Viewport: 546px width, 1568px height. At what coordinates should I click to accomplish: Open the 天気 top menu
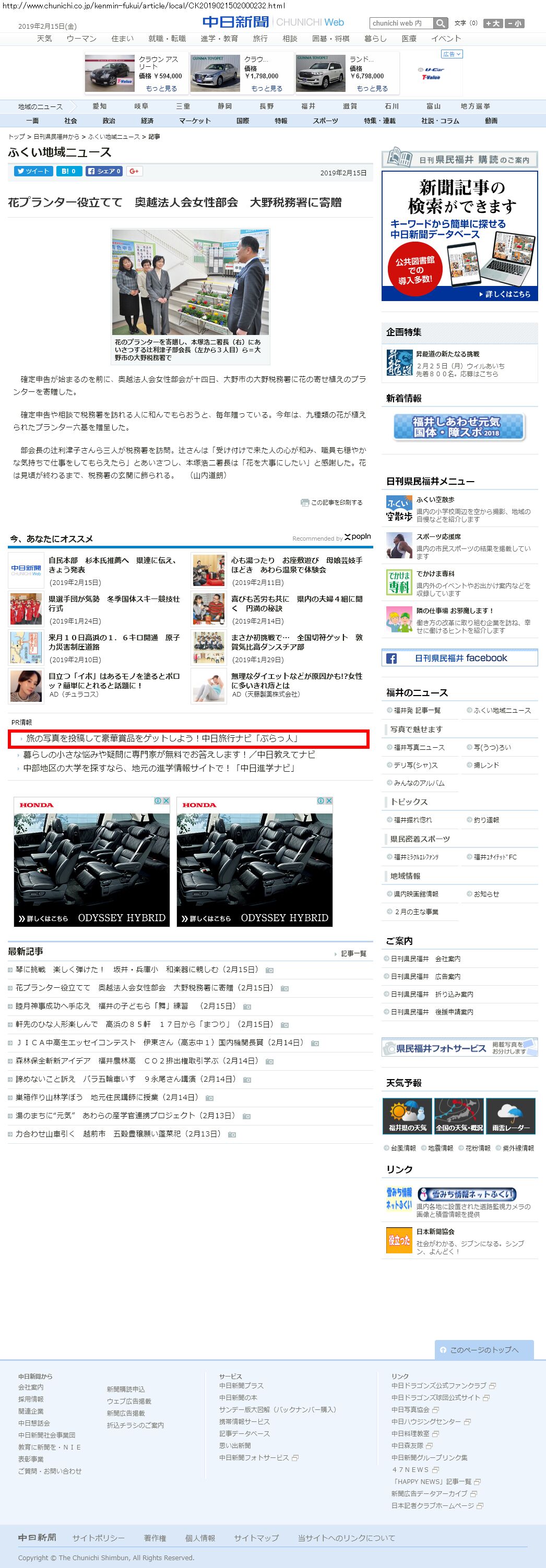[x=44, y=38]
